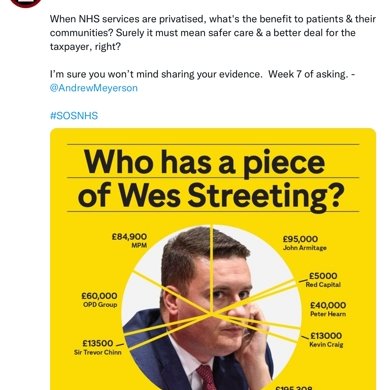Viewport: 390px width, 390px height.
Task: Click the £40,000 Peter Hearn label
Action: pos(328,309)
